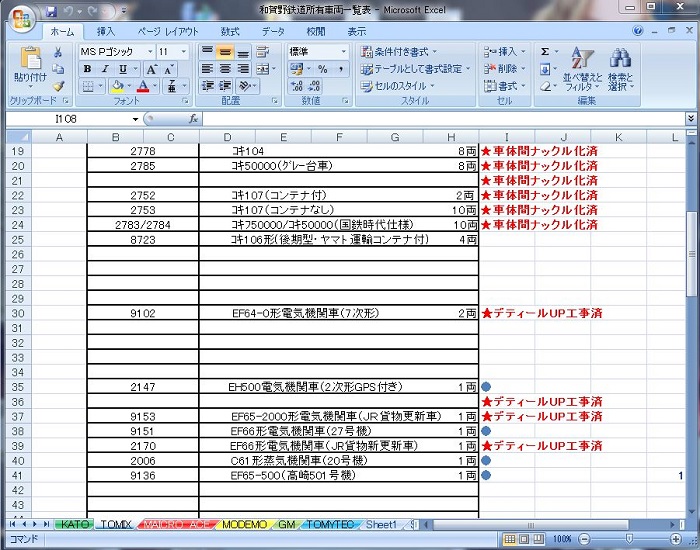
Task: Toggle Underline formatting
Action: [123, 69]
